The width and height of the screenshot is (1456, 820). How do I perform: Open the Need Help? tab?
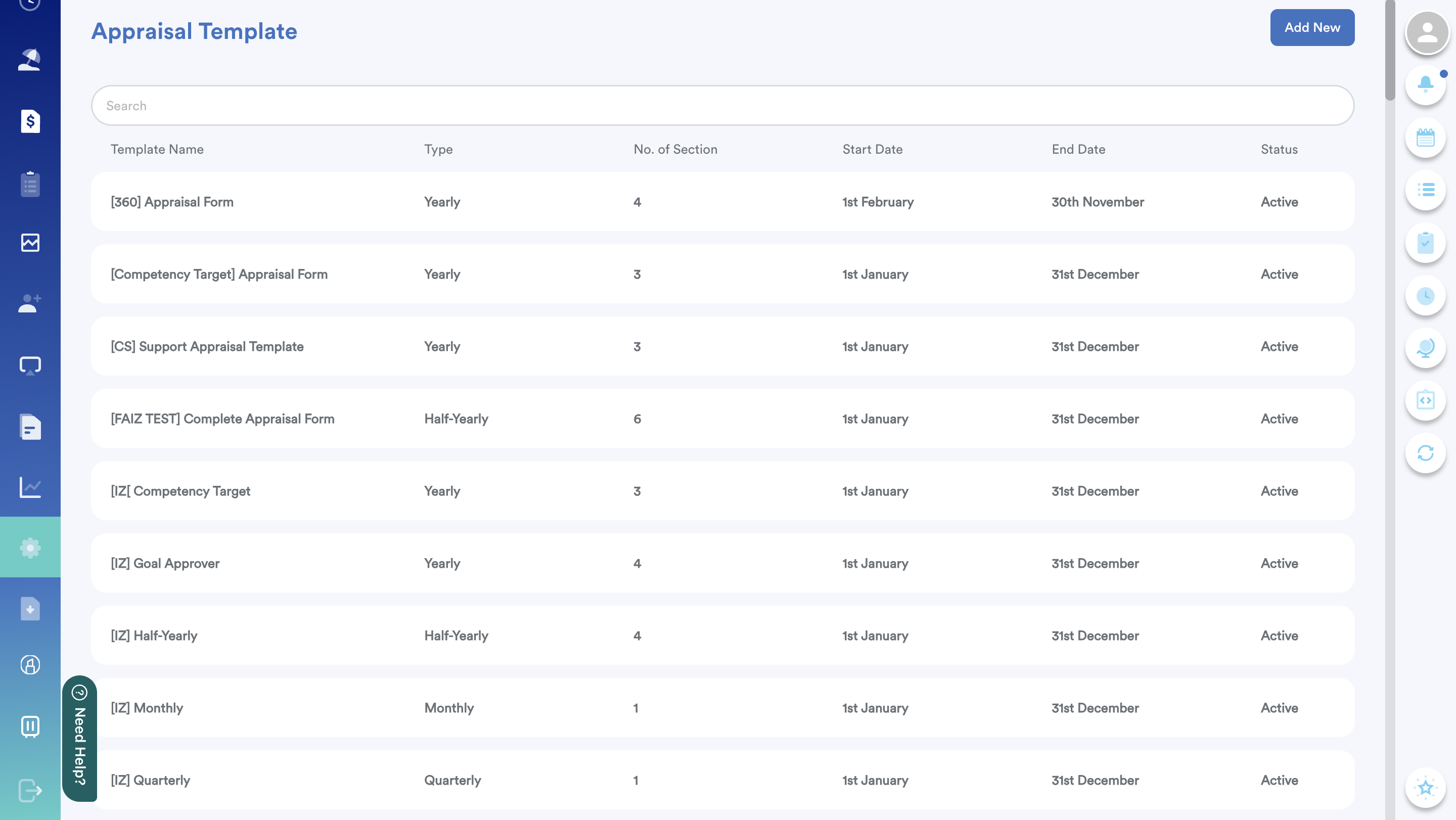(80, 738)
